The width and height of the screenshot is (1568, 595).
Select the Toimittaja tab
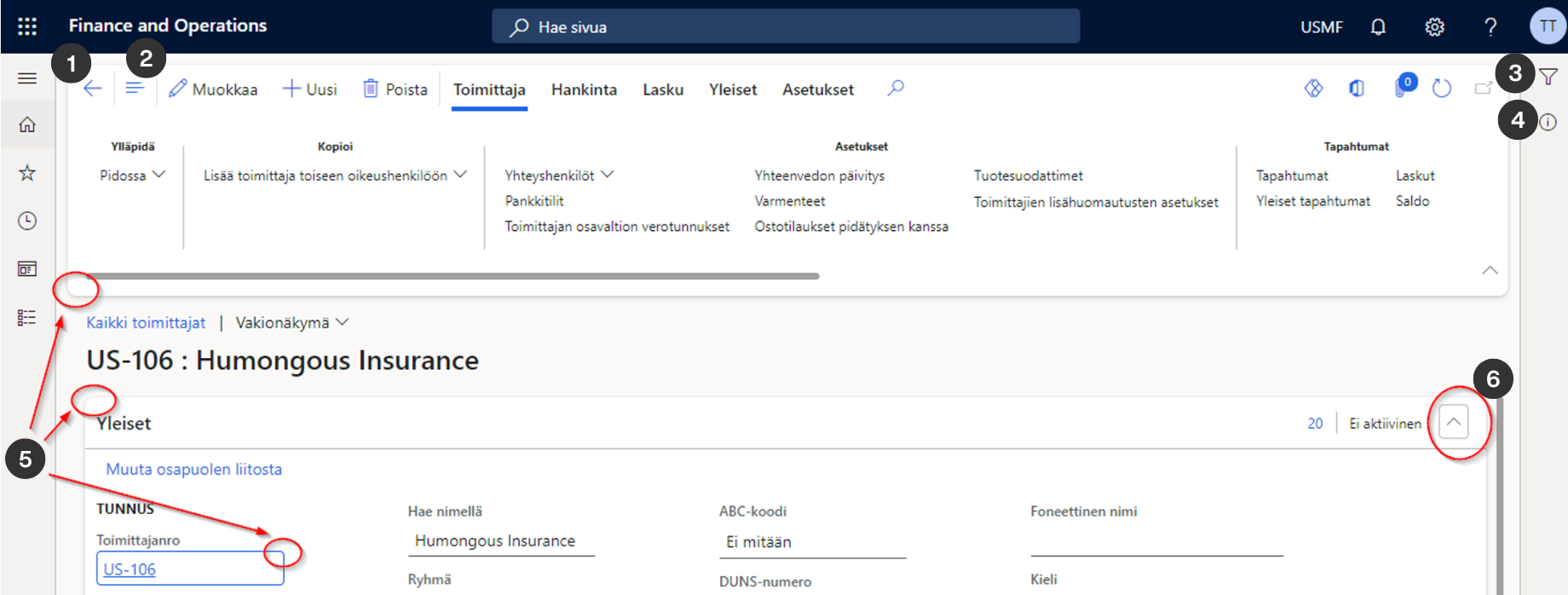point(489,90)
